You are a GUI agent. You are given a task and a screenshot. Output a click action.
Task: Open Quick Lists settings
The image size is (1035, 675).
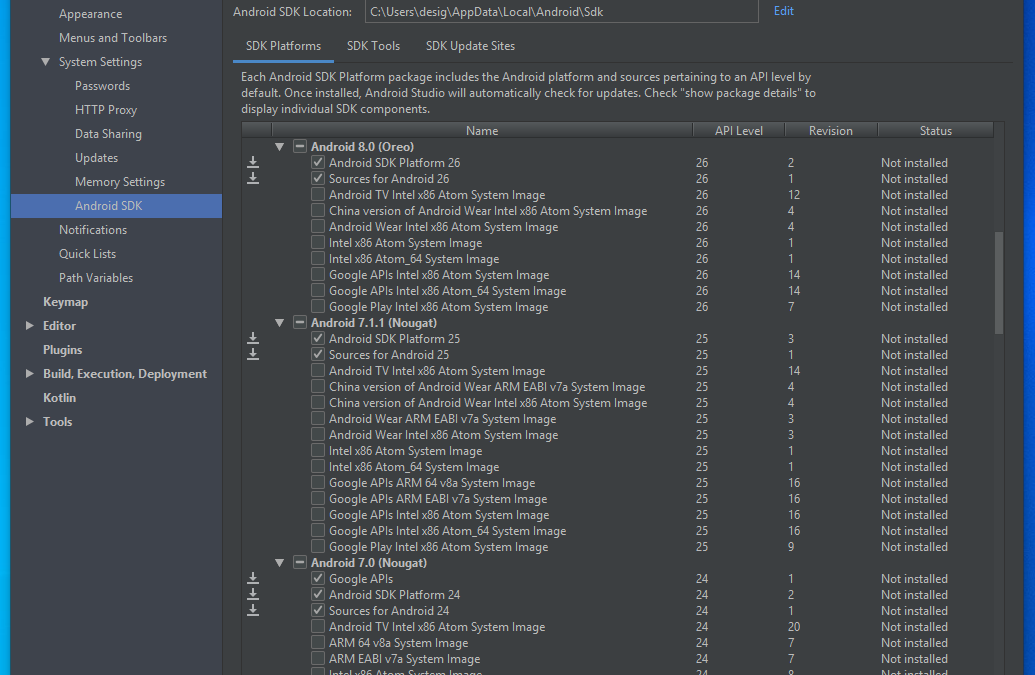87,253
